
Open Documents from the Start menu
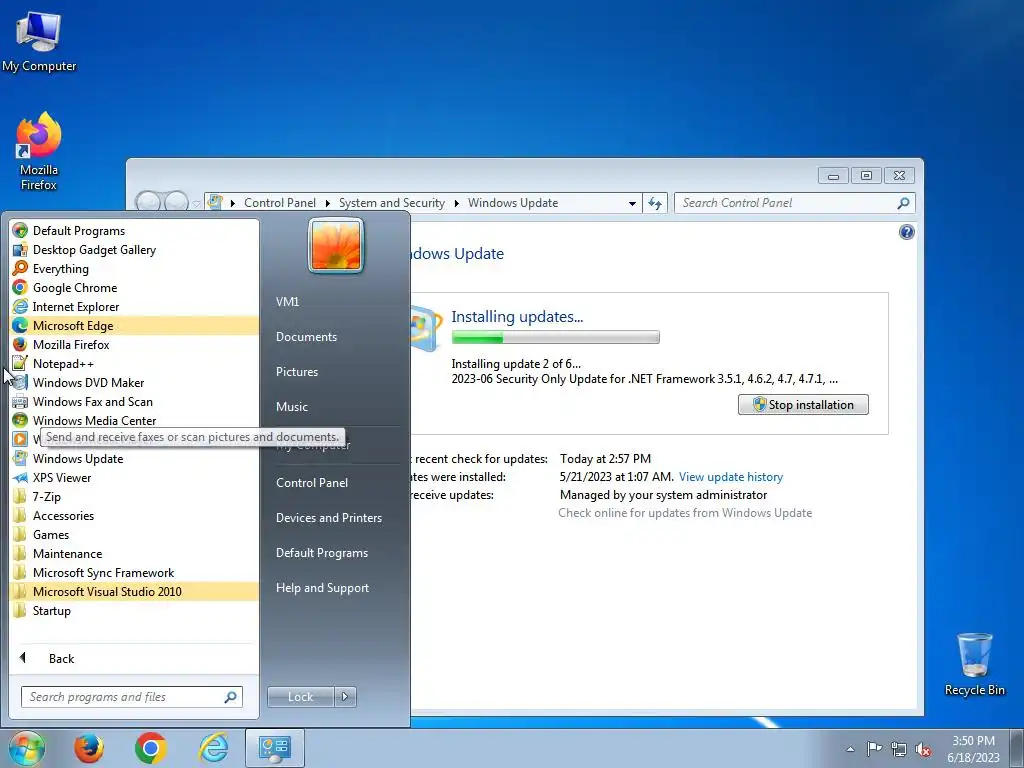pyautogui.click(x=306, y=336)
